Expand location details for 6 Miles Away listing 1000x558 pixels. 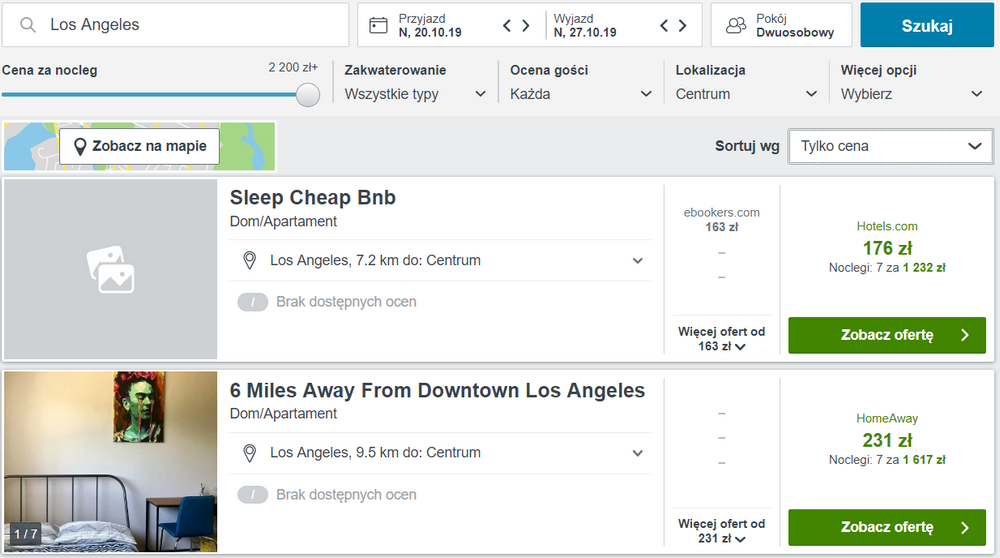(x=637, y=453)
